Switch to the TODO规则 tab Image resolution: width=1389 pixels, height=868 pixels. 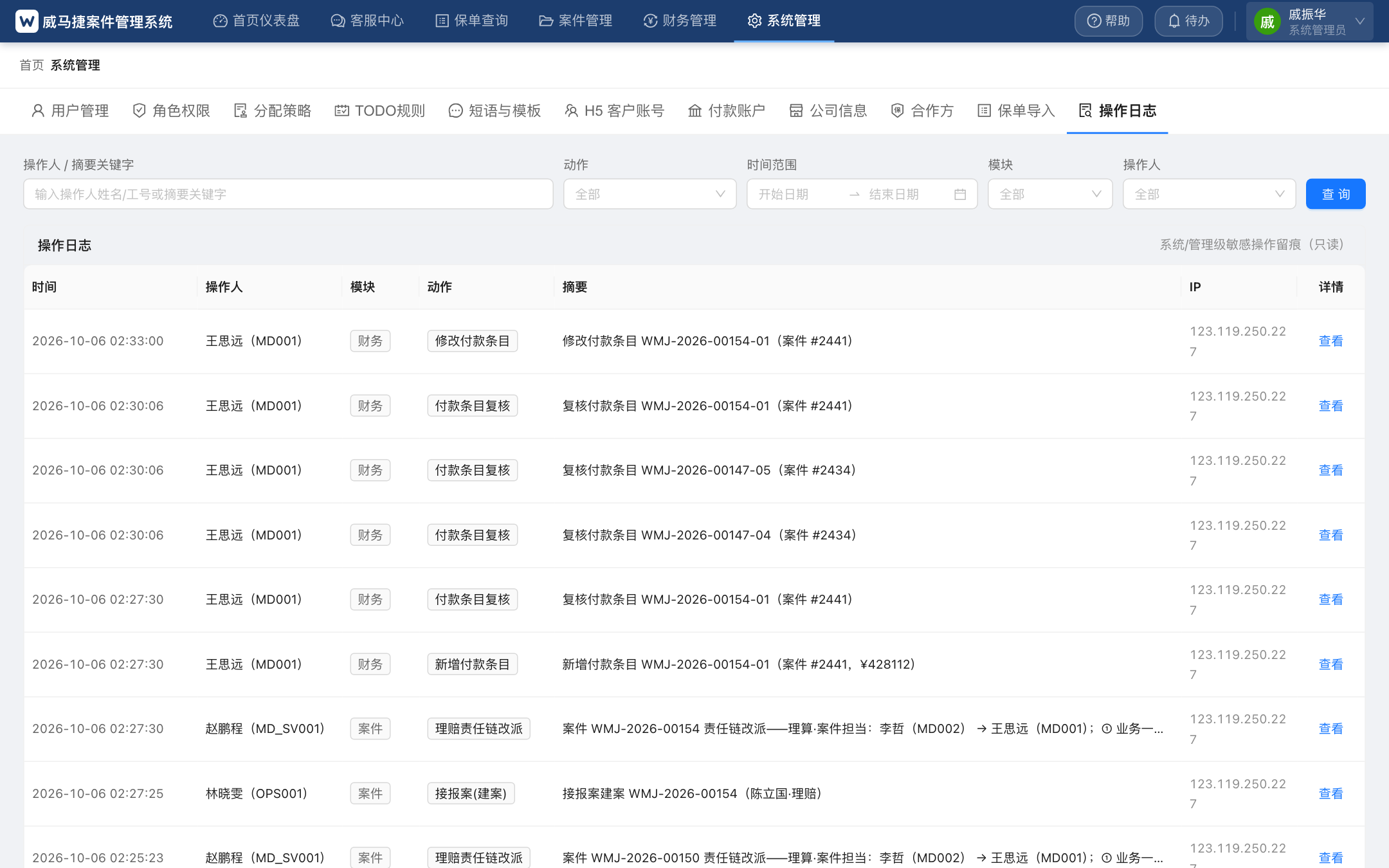click(x=380, y=111)
